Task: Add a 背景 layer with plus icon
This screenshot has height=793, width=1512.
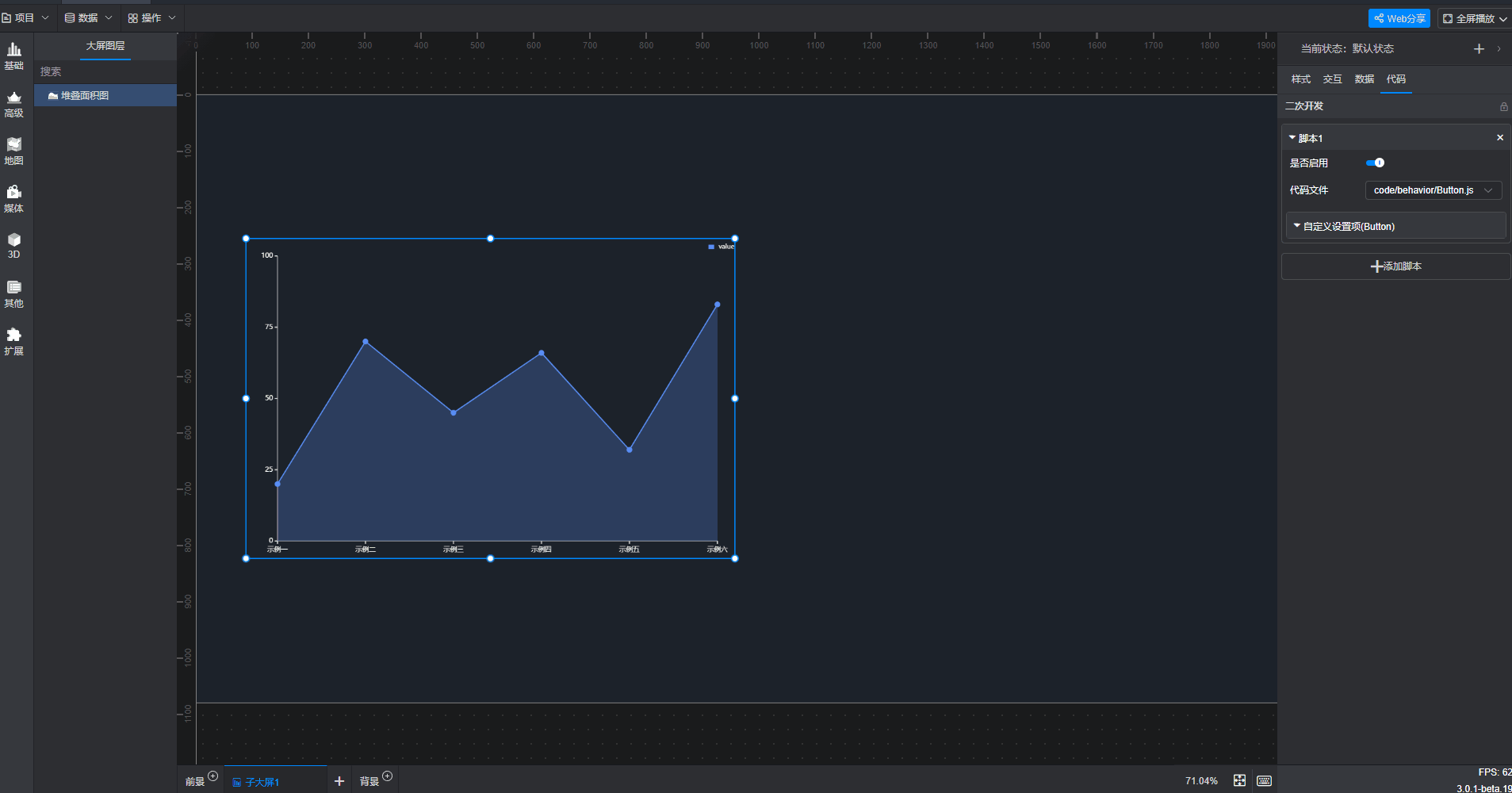Action: (387, 776)
